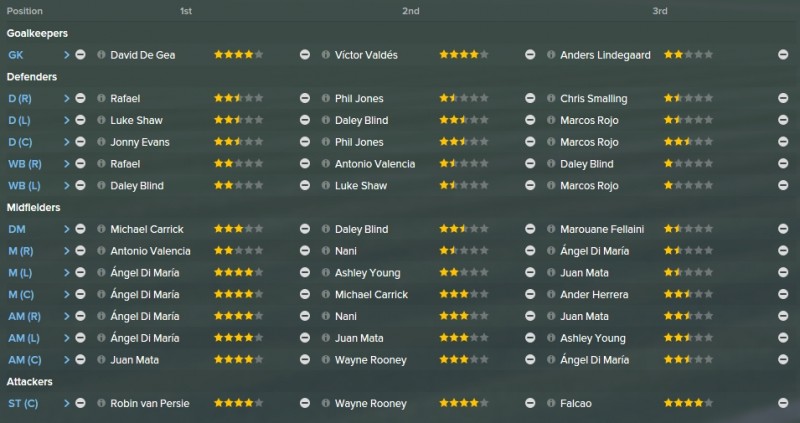The height and width of the screenshot is (423, 800).
Task: Click the WB (R) position label
Action: [24, 164]
